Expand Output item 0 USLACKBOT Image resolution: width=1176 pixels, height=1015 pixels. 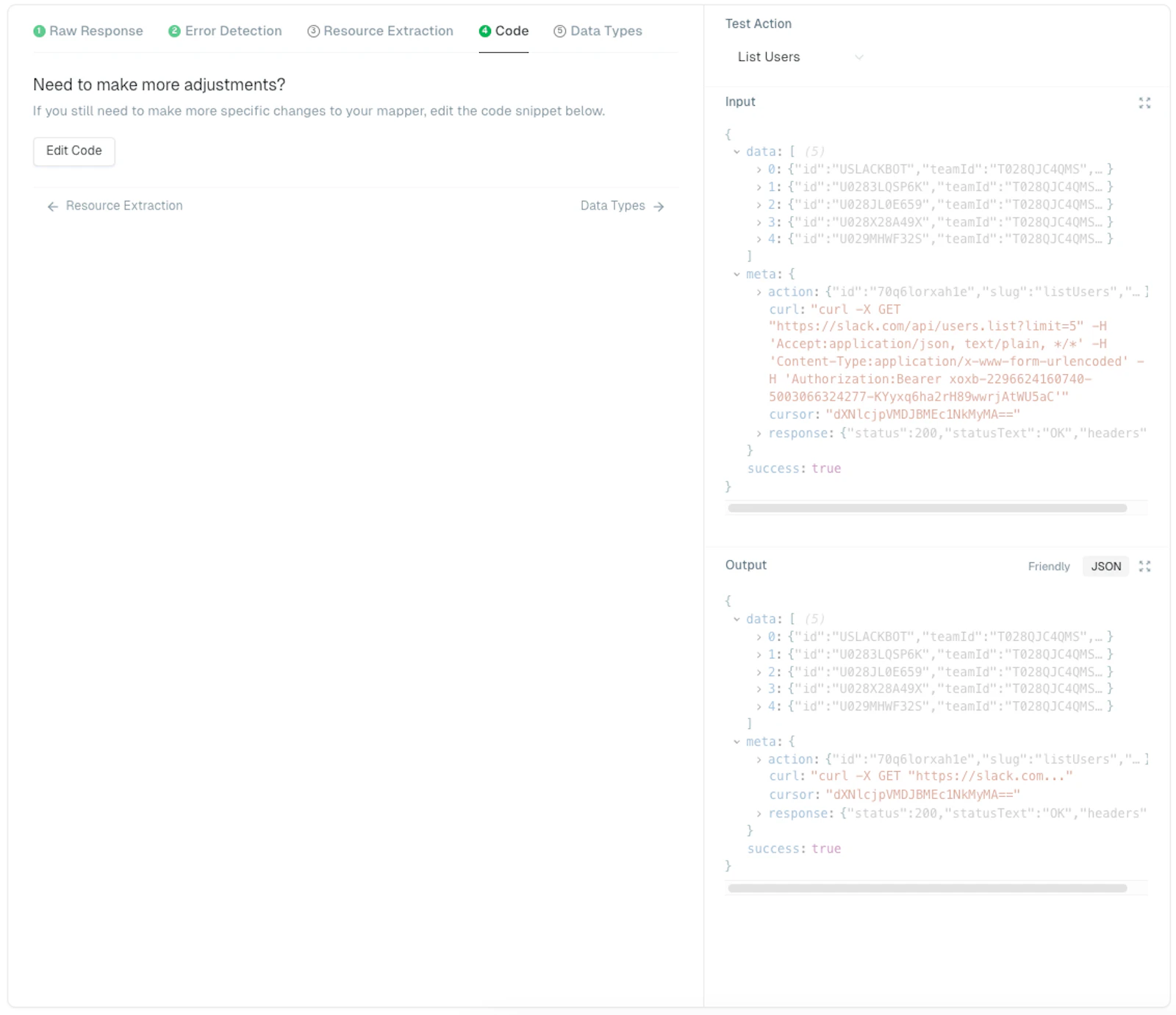coord(759,637)
